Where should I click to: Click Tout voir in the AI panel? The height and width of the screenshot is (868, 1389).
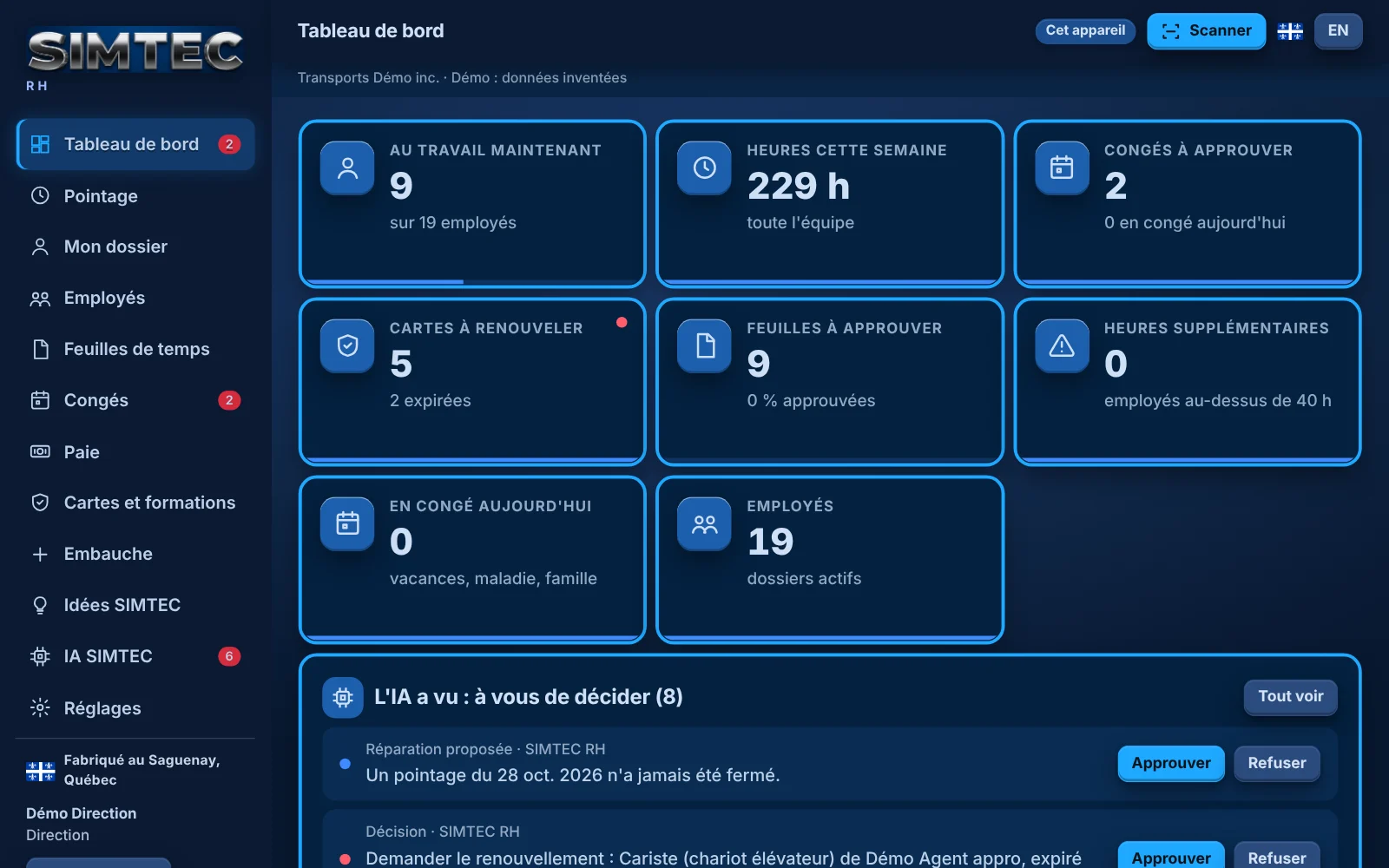[x=1290, y=697]
